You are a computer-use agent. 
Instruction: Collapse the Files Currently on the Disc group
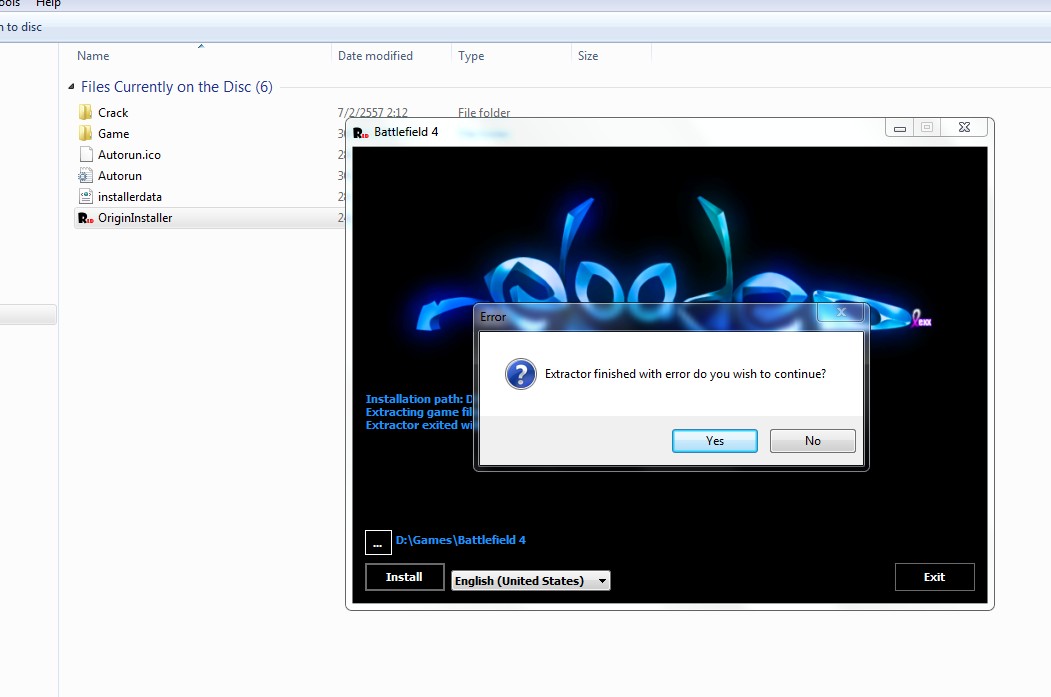click(x=71, y=87)
